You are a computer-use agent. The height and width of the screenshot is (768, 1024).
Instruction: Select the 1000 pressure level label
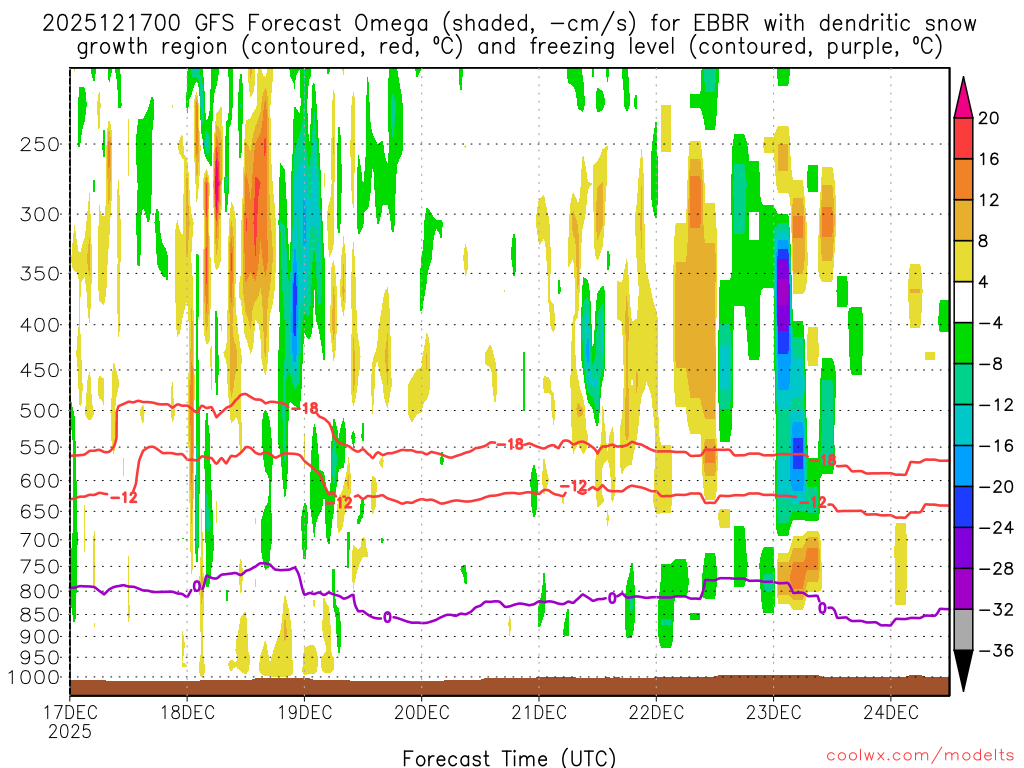point(36,678)
